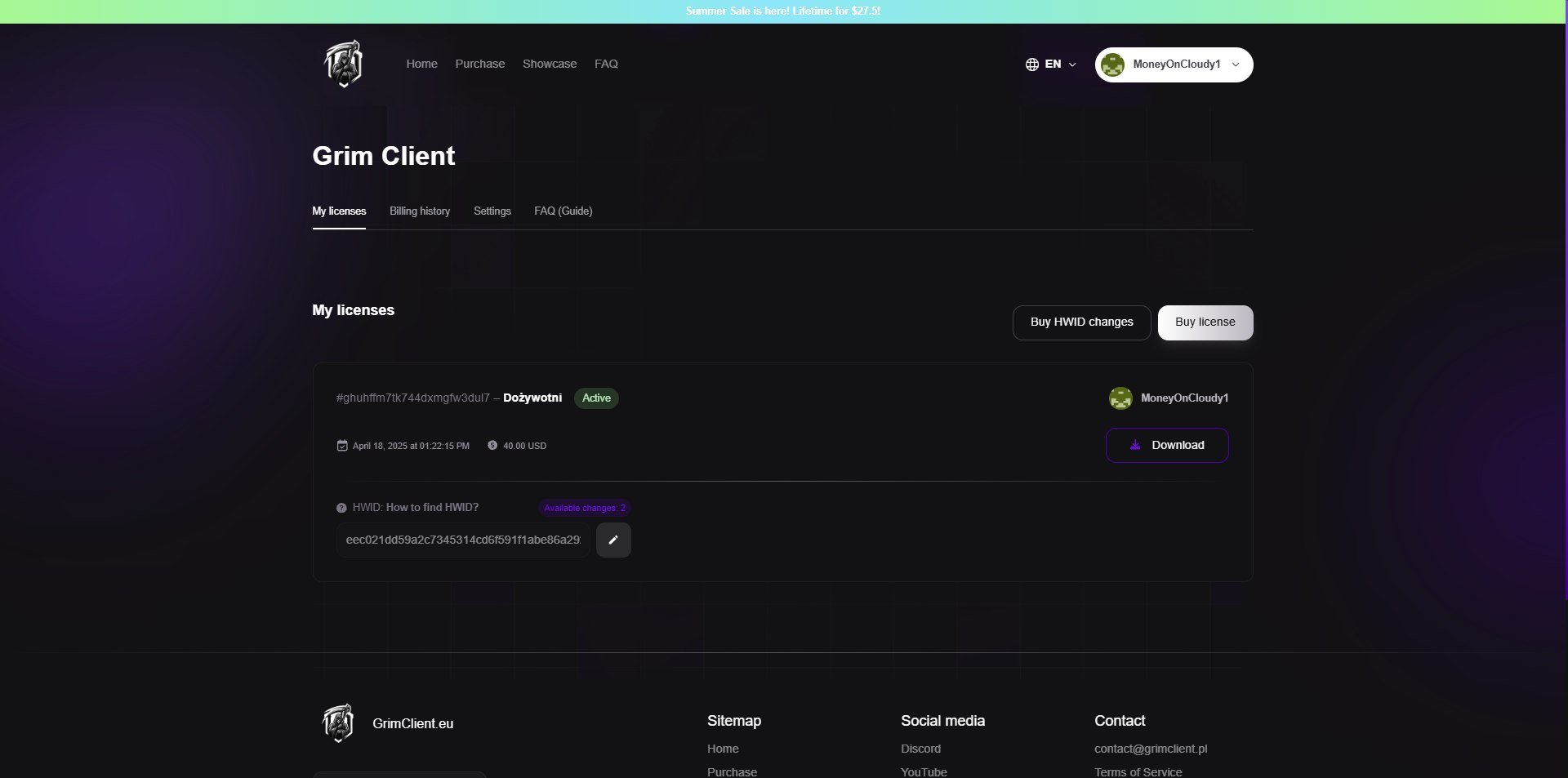Click the dollar coin icon by 40.00 USD
1568x778 pixels.
492,446
